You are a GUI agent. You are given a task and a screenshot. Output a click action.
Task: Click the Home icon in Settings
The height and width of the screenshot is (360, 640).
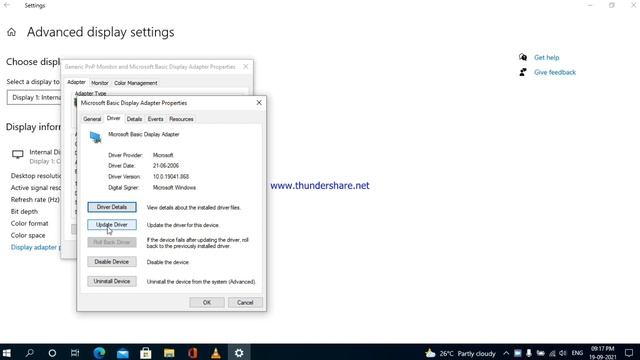pyautogui.click(x=11, y=32)
